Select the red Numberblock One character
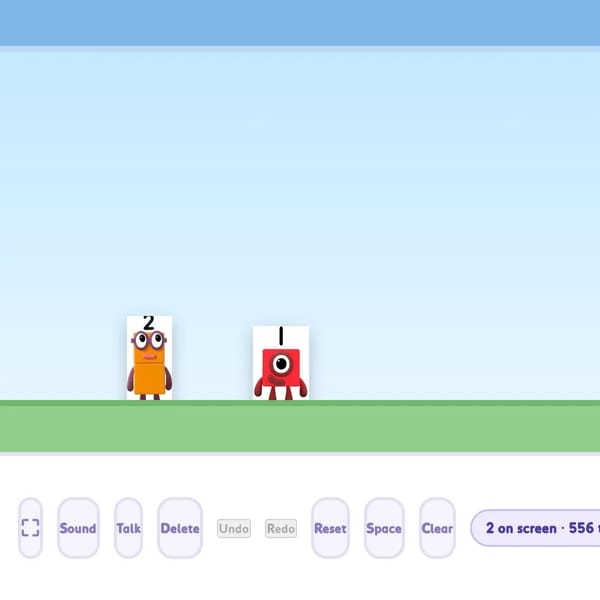The height and width of the screenshot is (600, 600). coord(281,363)
